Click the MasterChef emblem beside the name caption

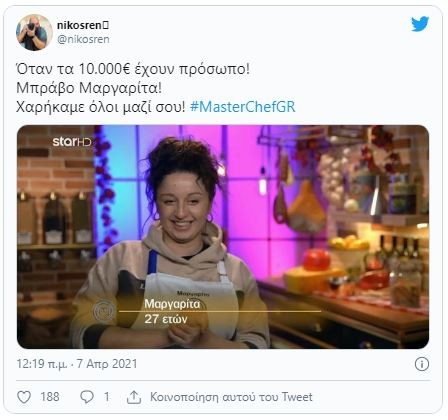pos(104,311)
